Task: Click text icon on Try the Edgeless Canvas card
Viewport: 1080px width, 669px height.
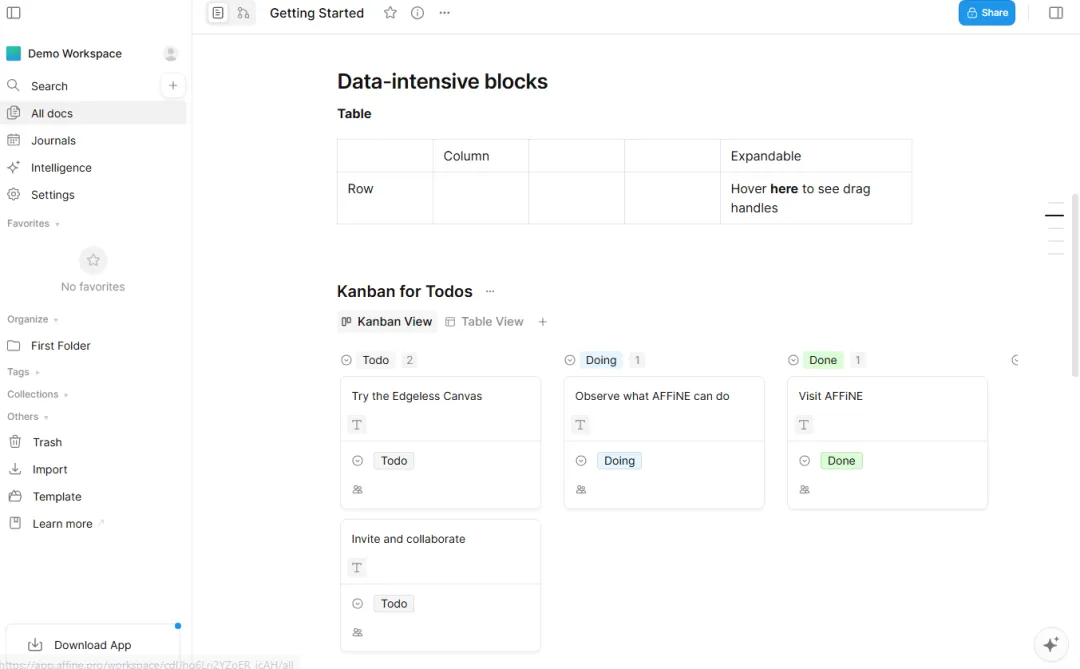Action: (x=357, y=425)
